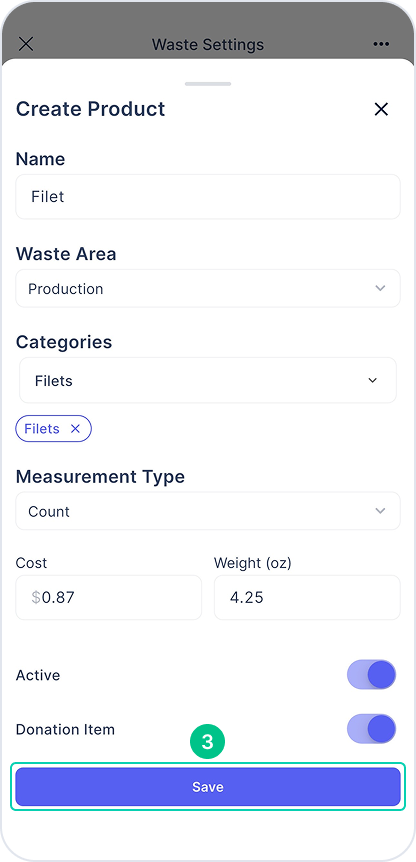Click the Waste Area chevron arrow
Screen dimensions: 416x862
(380, 288)
